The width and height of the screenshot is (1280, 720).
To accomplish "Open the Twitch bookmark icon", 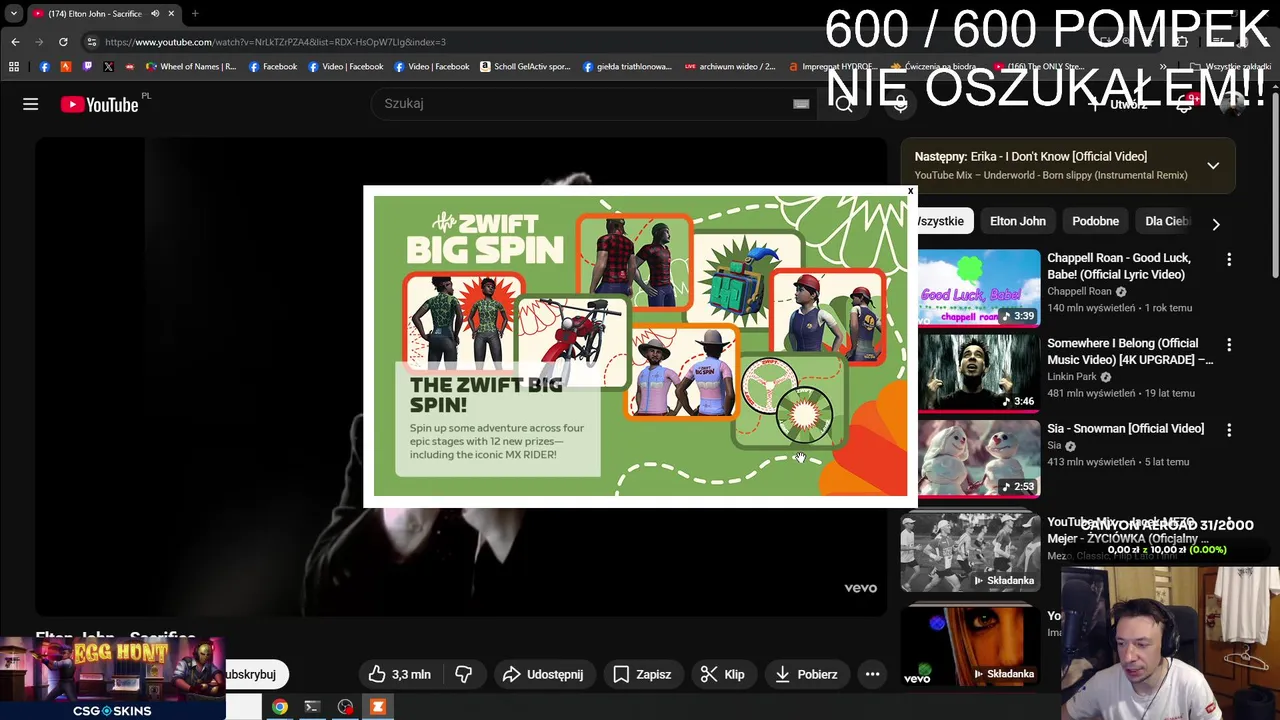I will 87,67.
